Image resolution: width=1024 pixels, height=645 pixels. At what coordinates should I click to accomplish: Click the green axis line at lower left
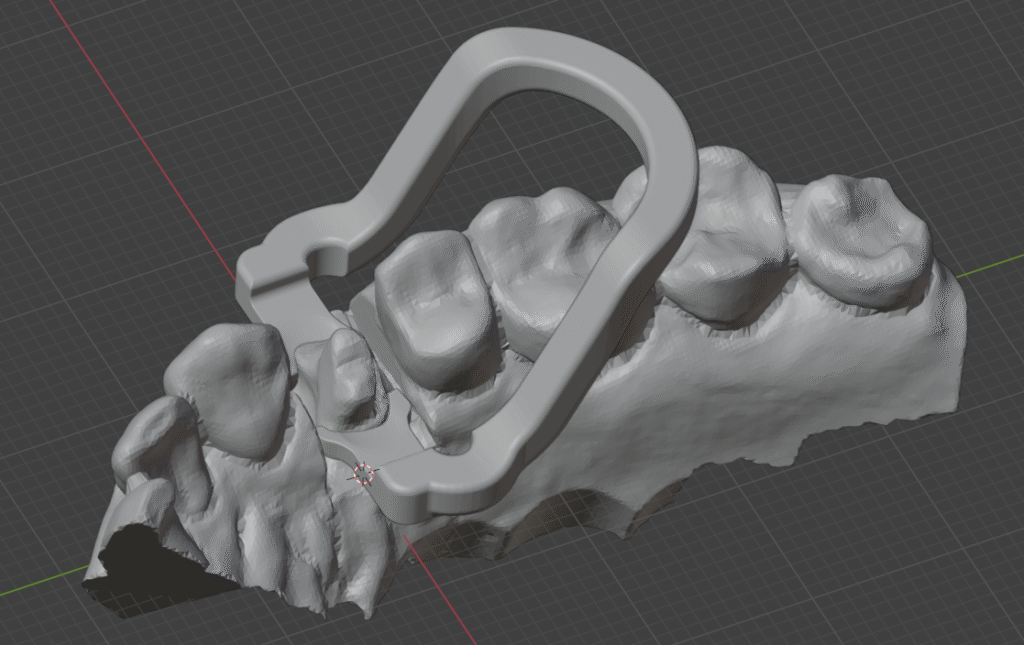[40, 582]
